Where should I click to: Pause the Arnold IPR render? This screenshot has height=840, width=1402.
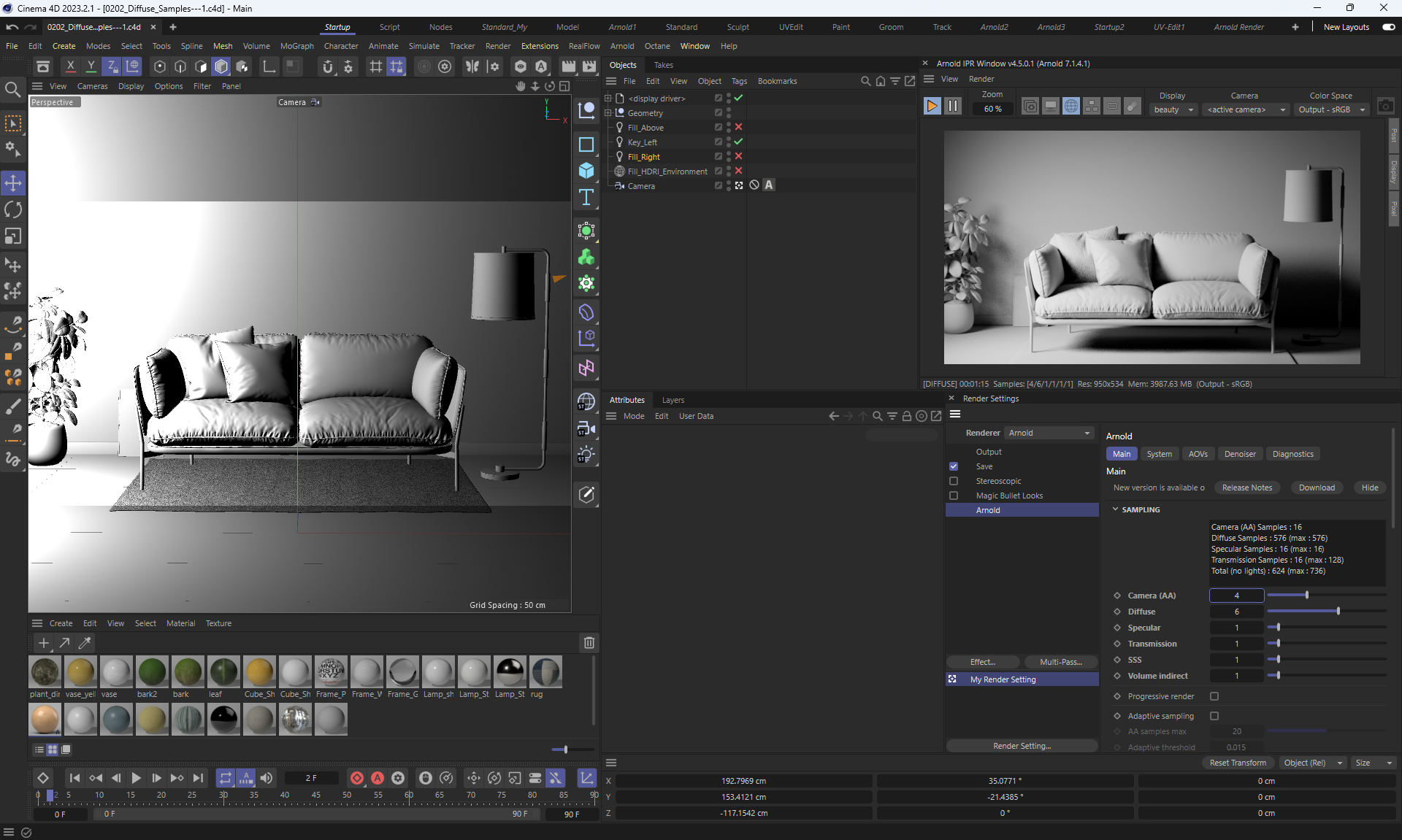coord(953,107)
